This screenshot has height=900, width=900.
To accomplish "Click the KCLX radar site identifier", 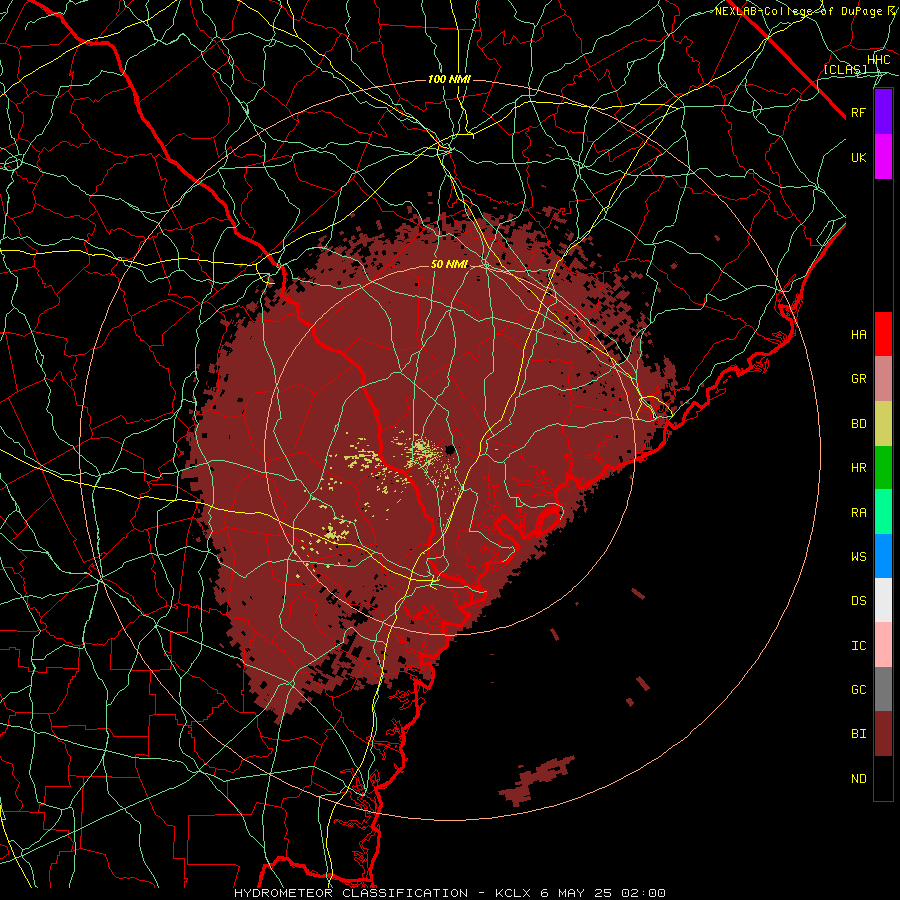I will pyautogui.click(x=515, y=893).
